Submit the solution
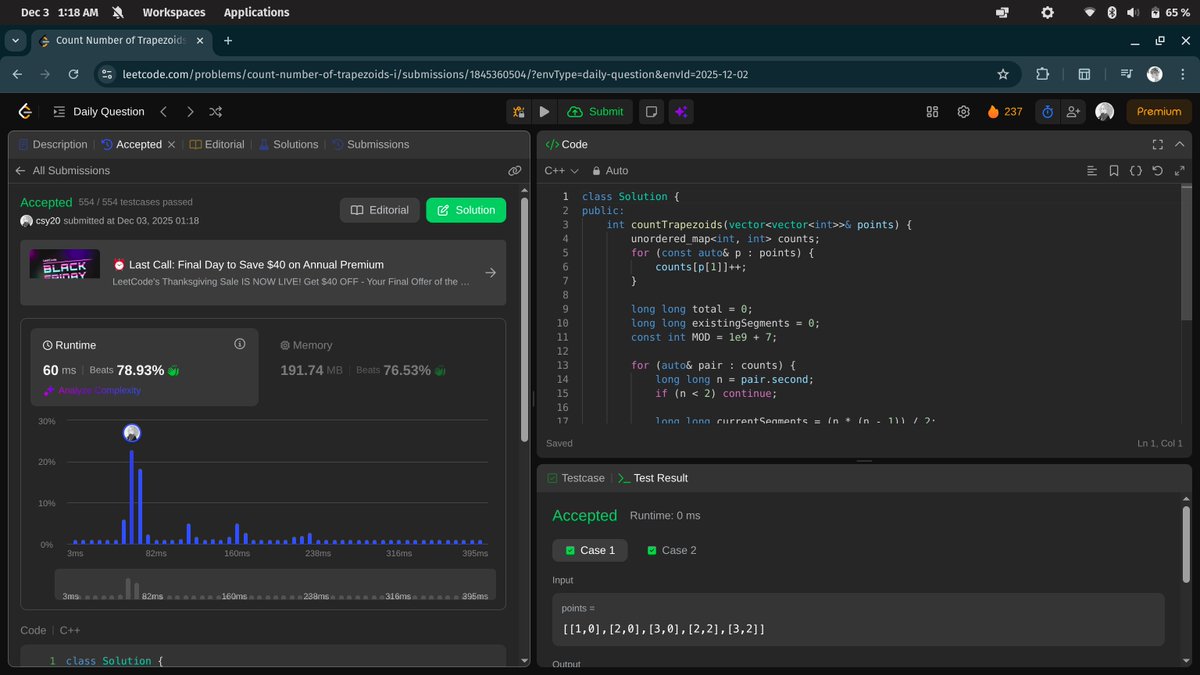The image size is (1200, 675). tap(596, 112)
